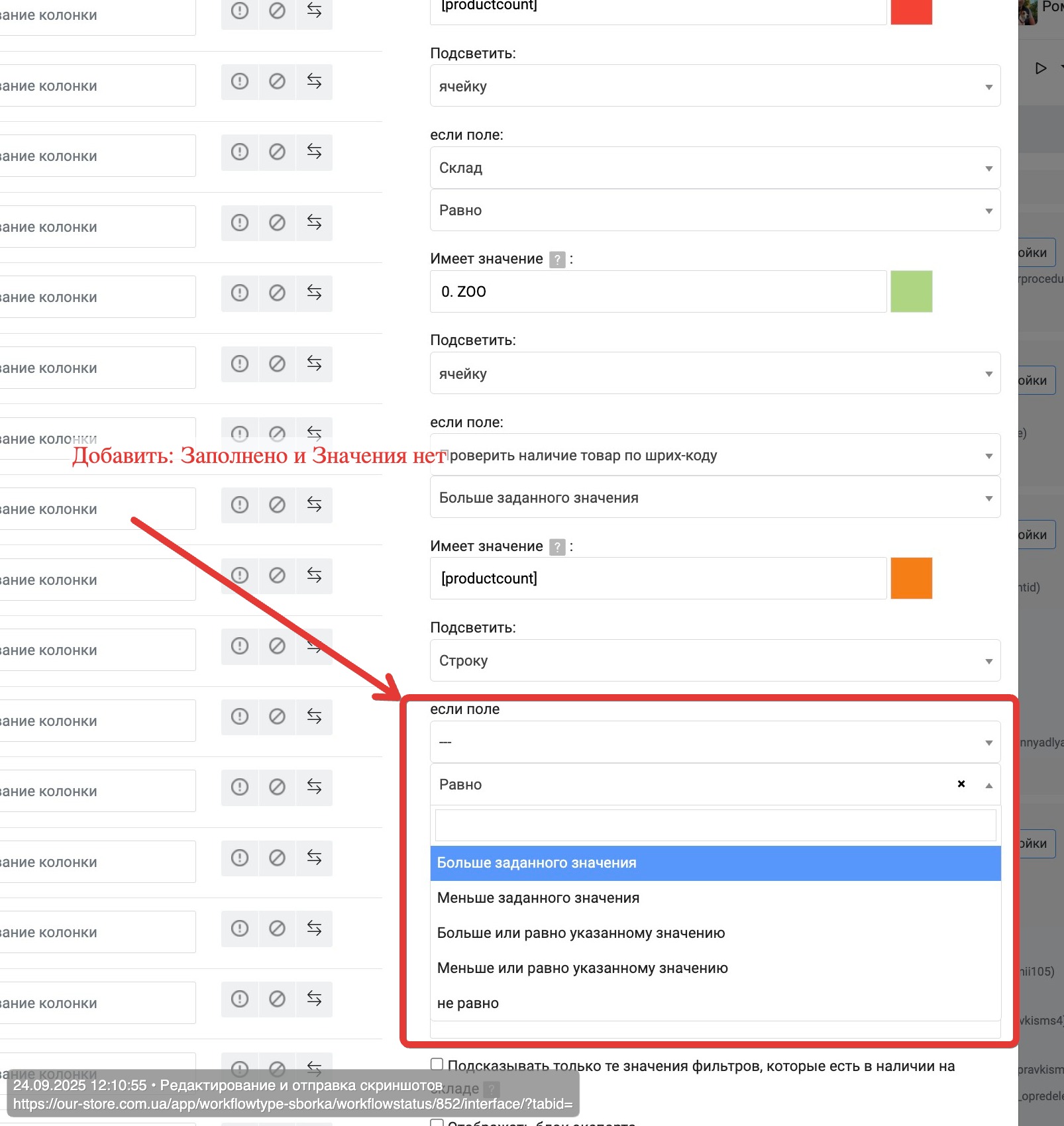Open the 'Строку' highlight dropdown
The image size is (1064, 1126).
(x=715, y=660)
